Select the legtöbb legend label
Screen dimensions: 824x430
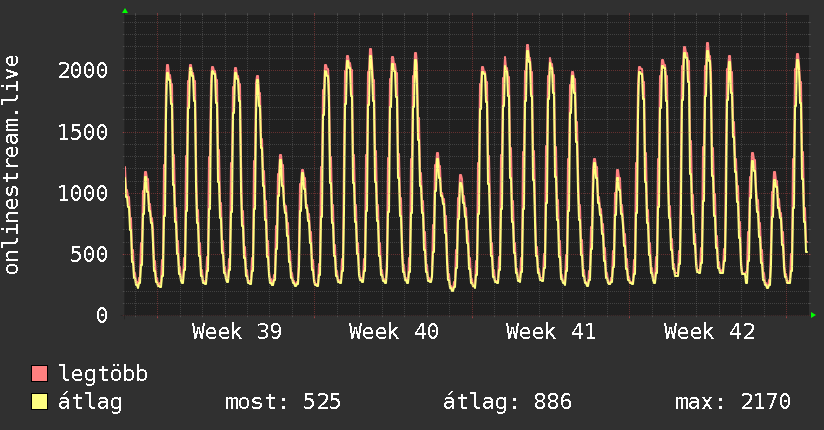[103, 373]
